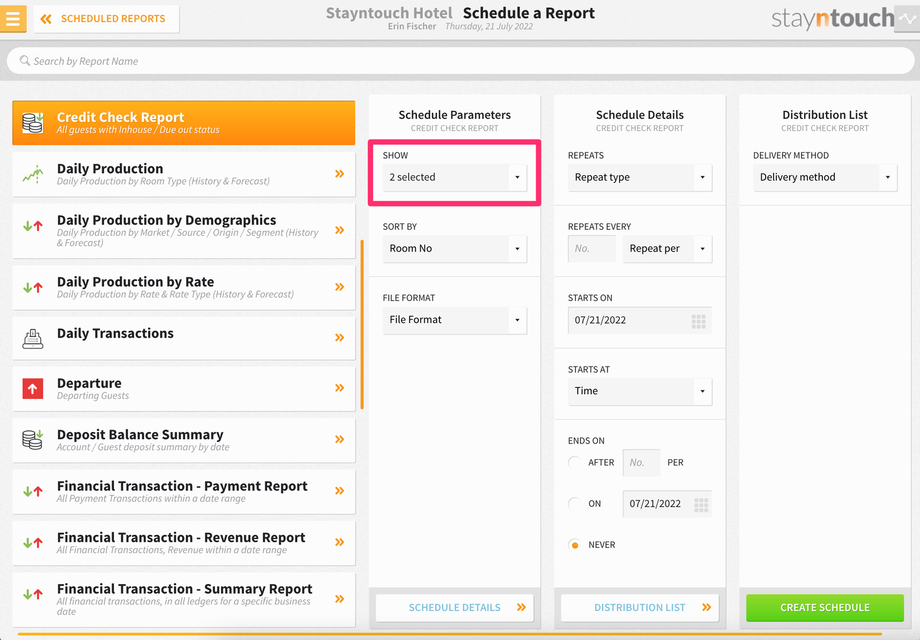Click the Search by Report Name field
The width and height of the screenshot is (920, 640).
point(460,61)
